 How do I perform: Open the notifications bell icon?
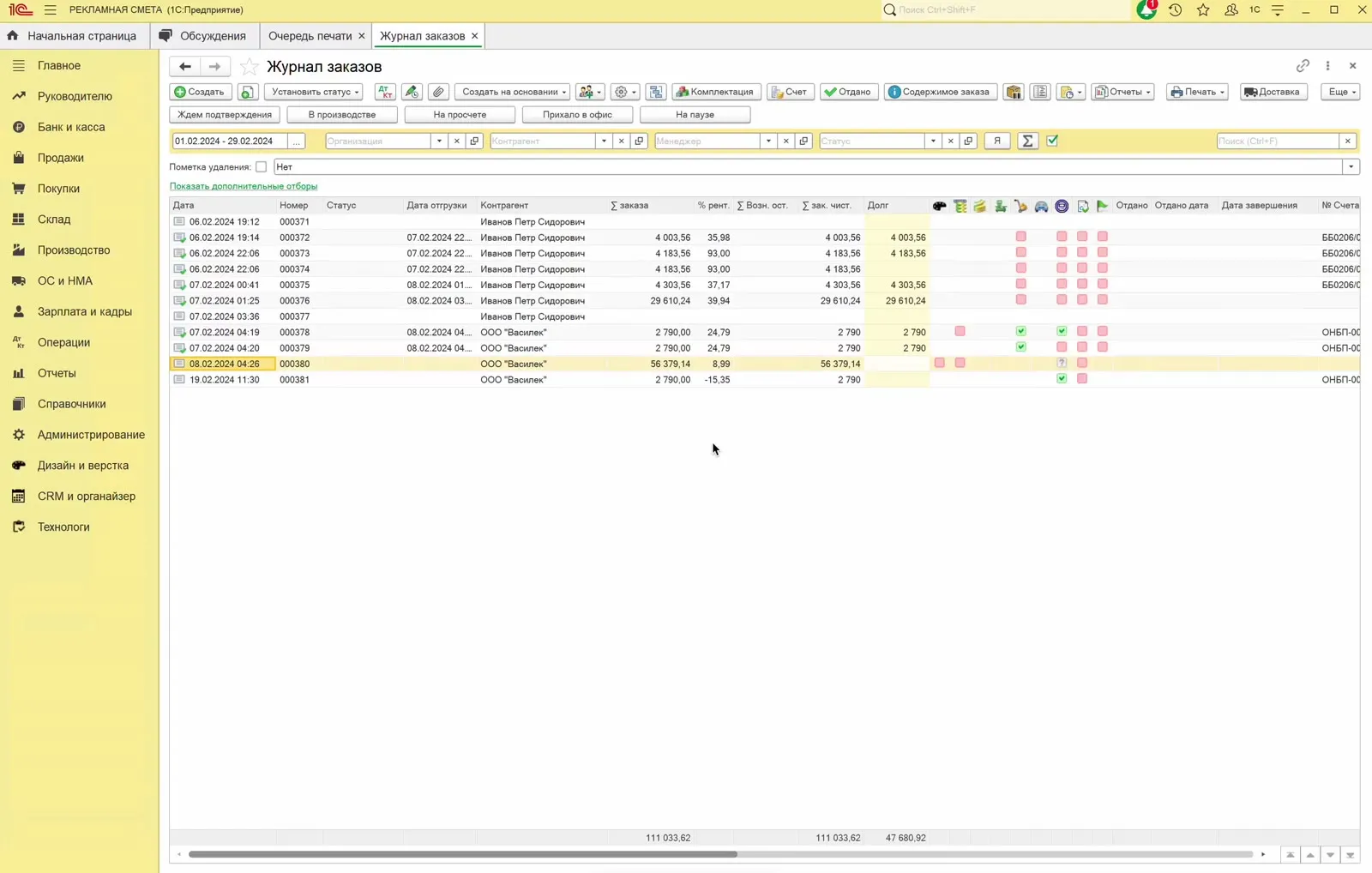pyautogui.click(x=1146, y=9)
